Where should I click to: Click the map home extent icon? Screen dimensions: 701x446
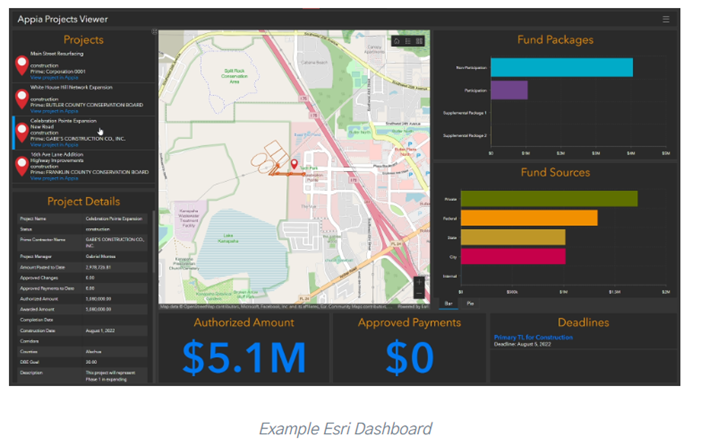click(x=397, y=41)
